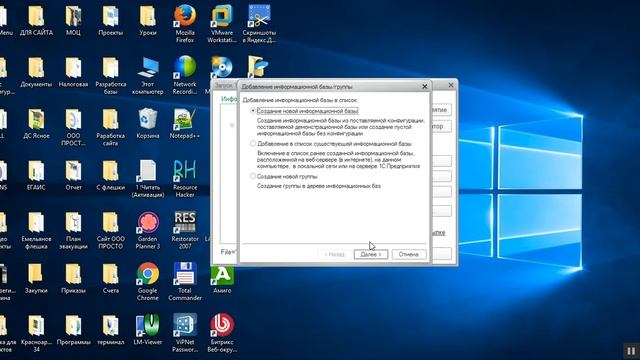
Task: Open the МОЦ folder icon
Action: point(73,16)
